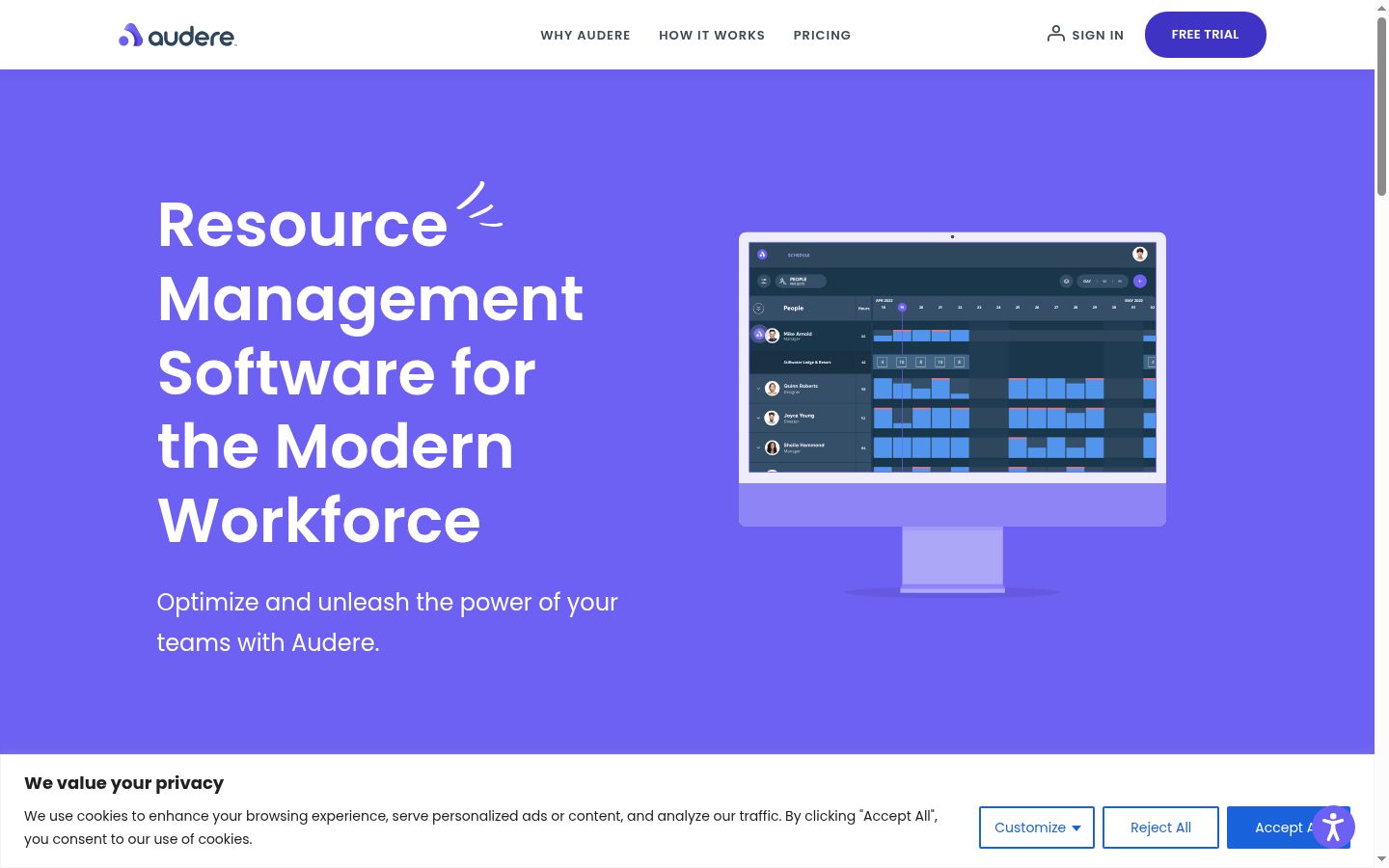Click the Audere logo in the header
The width and height of the screenshot is (1389, 868).
coord(177,36)
